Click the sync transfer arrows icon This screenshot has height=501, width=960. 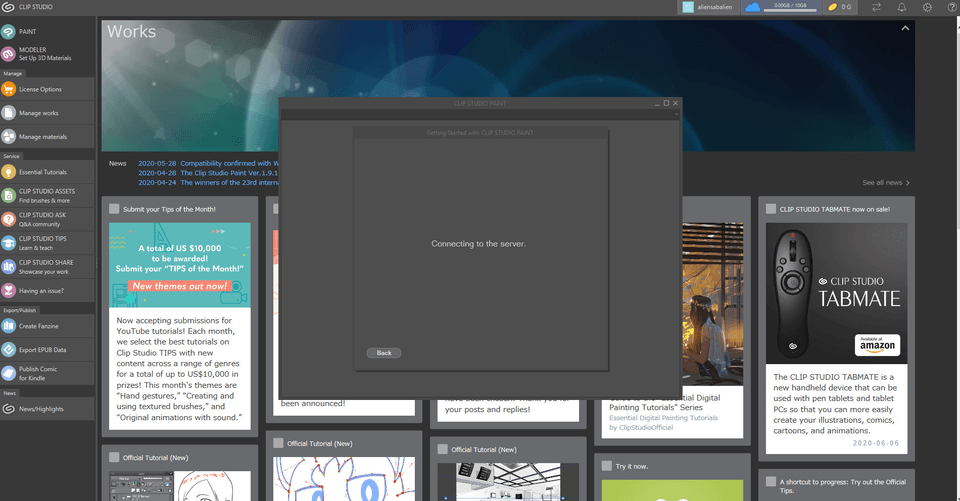pos(876,8)
